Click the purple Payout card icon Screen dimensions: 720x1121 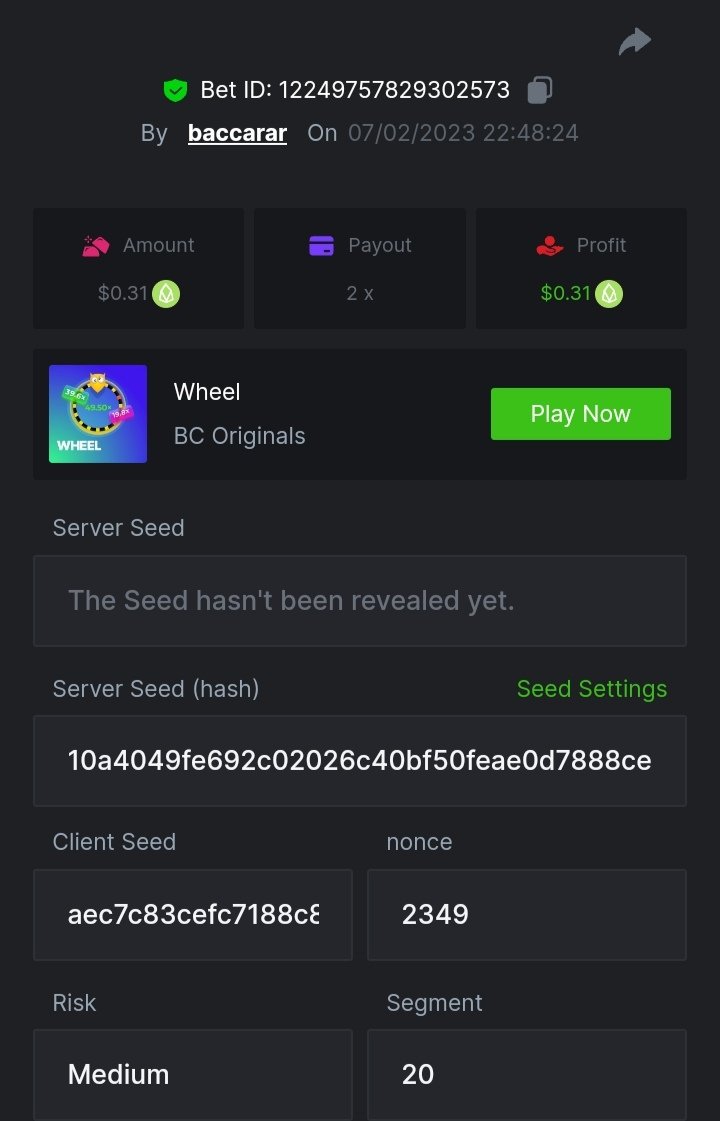(x=321, y=246)
